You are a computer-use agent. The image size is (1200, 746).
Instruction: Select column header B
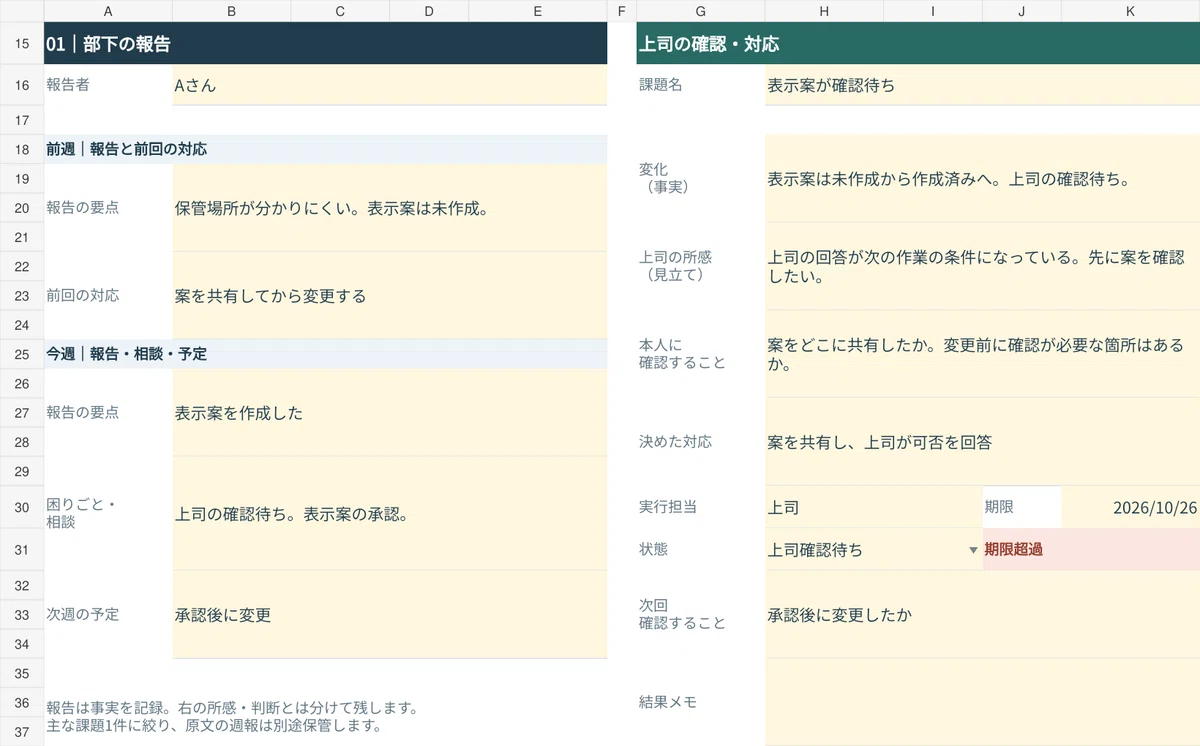tap(232, 11)
